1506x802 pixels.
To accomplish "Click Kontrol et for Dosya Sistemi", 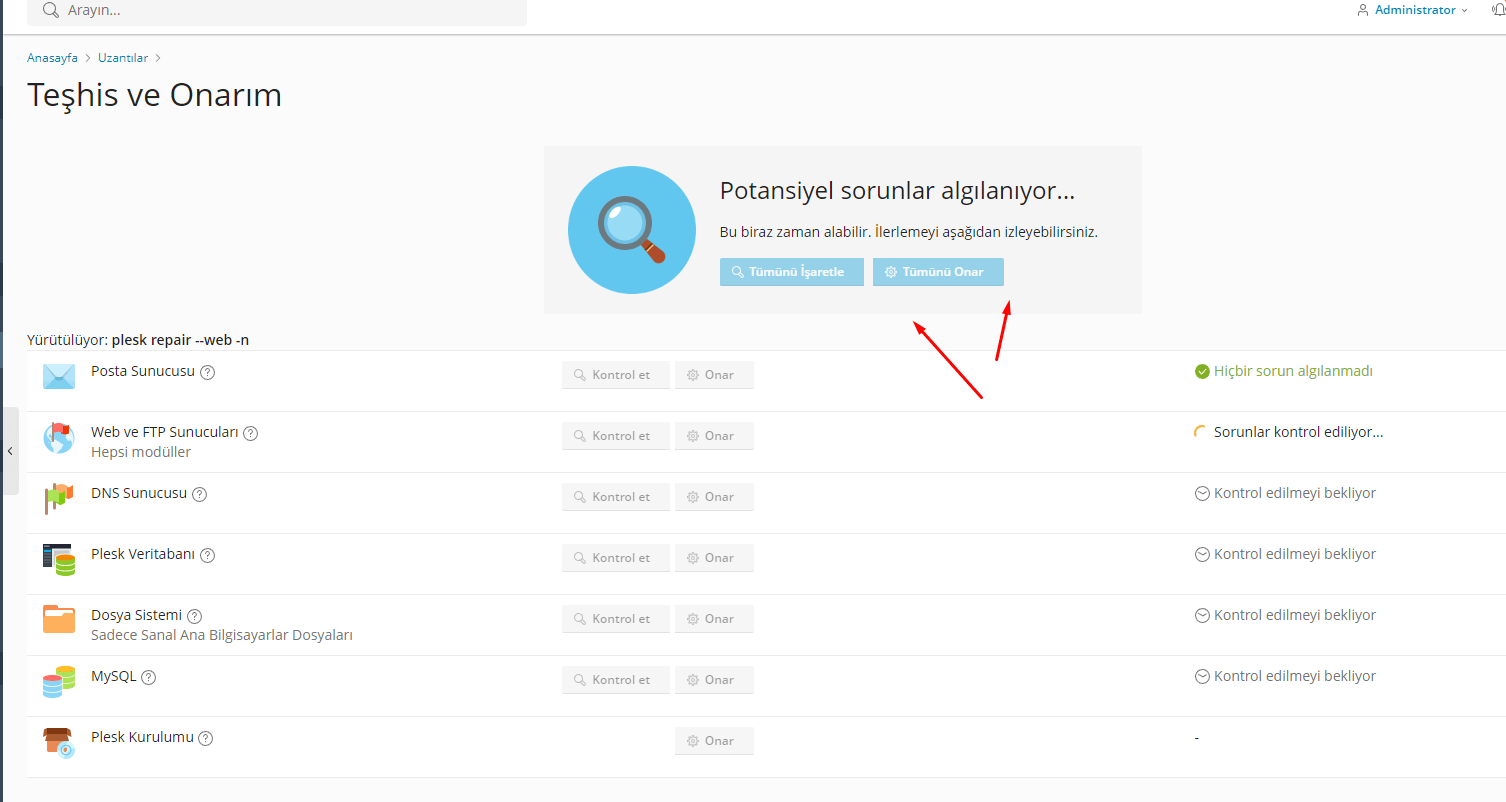I will click(x=616, y=619).
